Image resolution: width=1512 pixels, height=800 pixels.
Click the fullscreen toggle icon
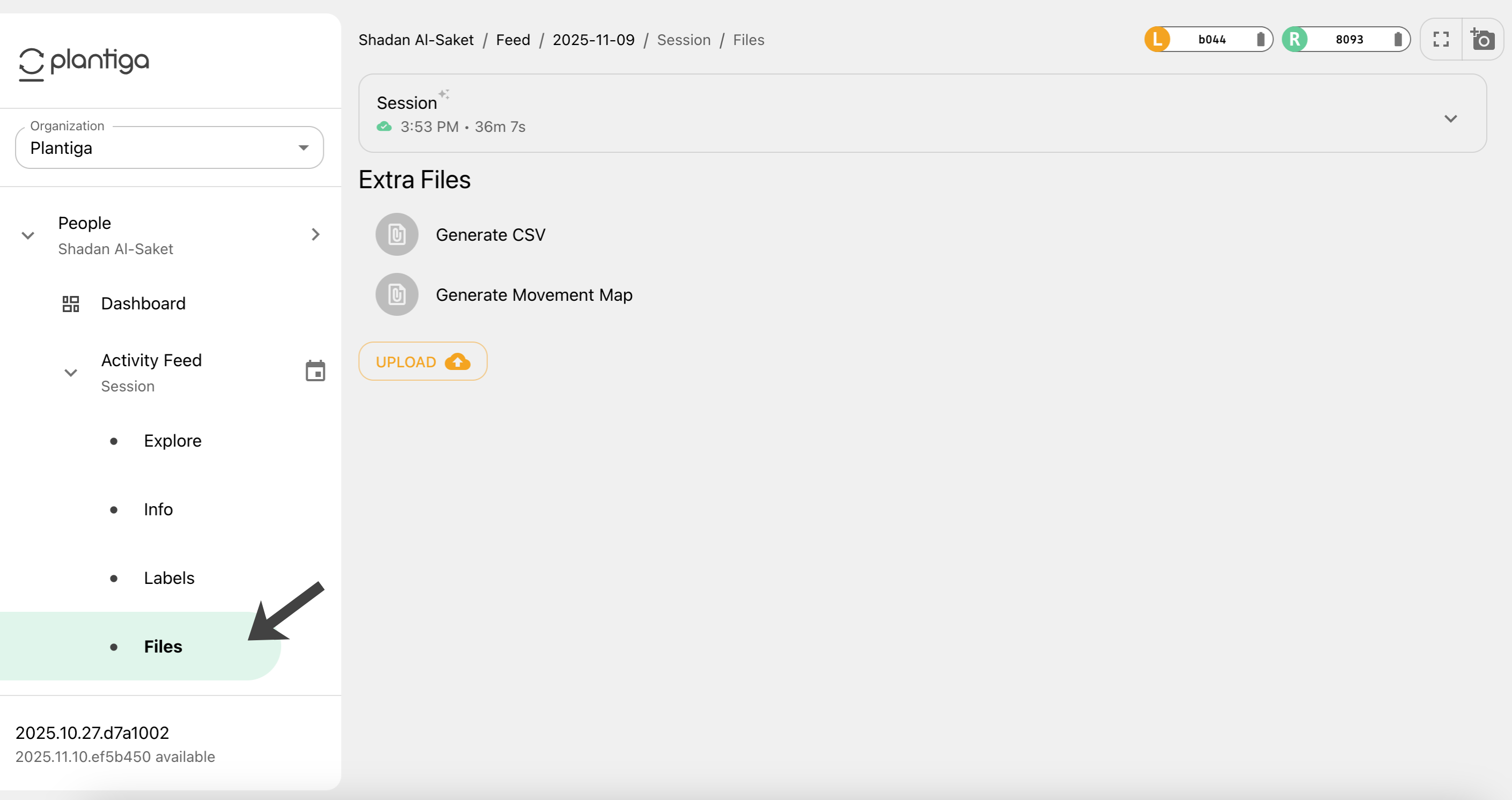(1441, 39)
